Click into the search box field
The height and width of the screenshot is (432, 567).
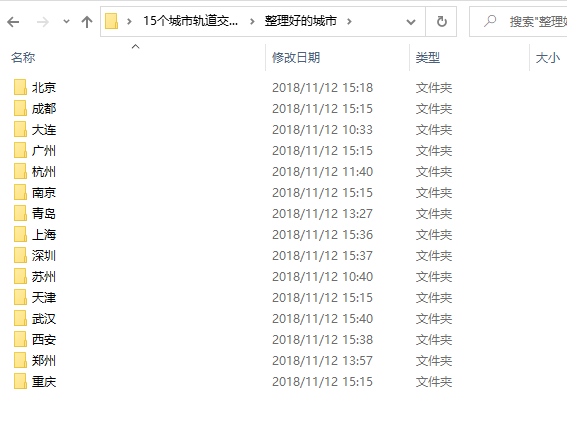coord(519,22)
